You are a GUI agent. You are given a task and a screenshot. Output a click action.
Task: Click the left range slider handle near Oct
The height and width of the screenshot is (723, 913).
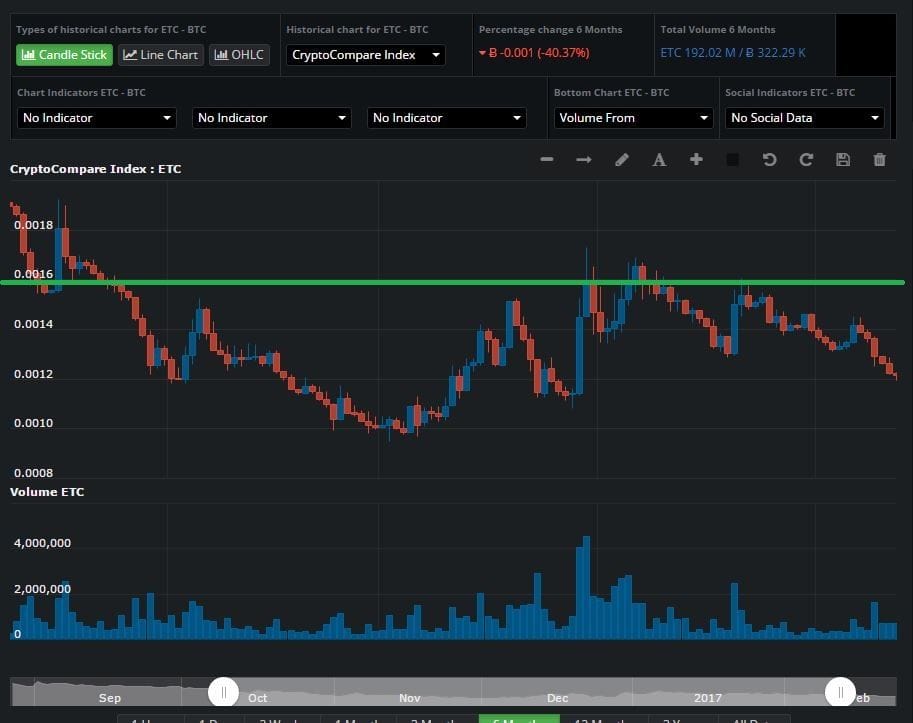pyautogui.click(x=224, y=692)
